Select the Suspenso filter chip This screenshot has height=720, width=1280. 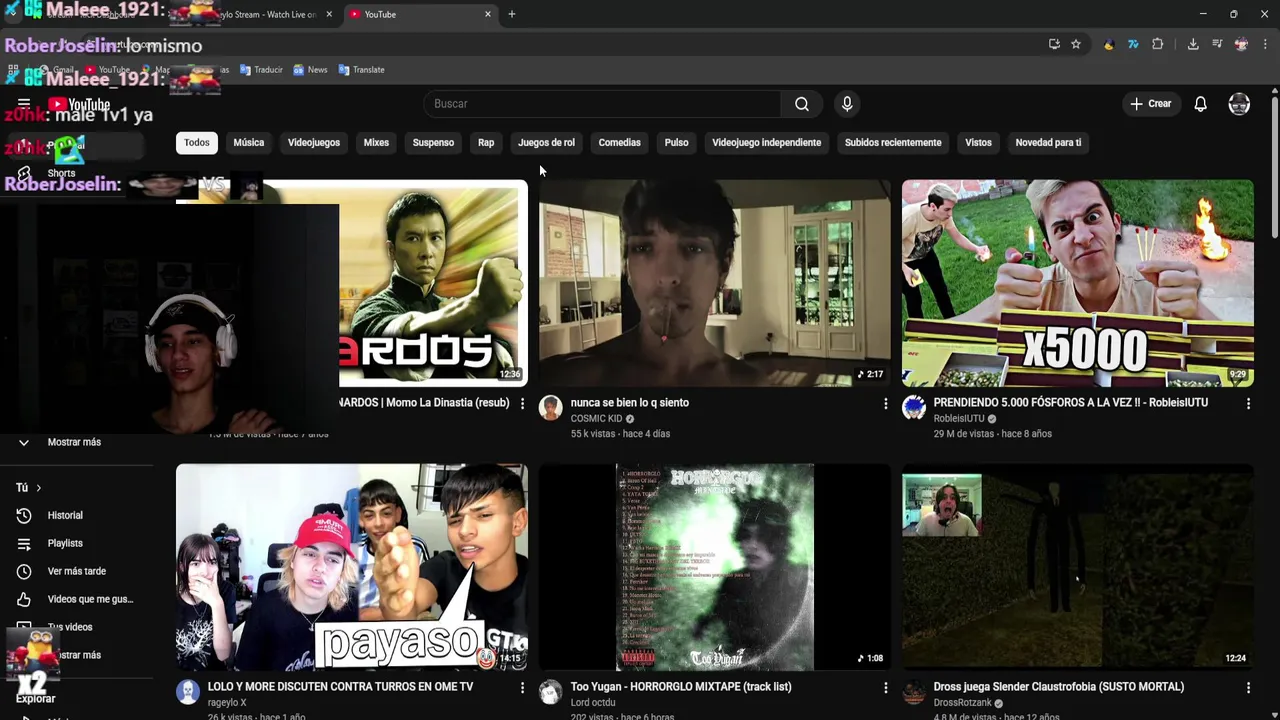point(433,142)
